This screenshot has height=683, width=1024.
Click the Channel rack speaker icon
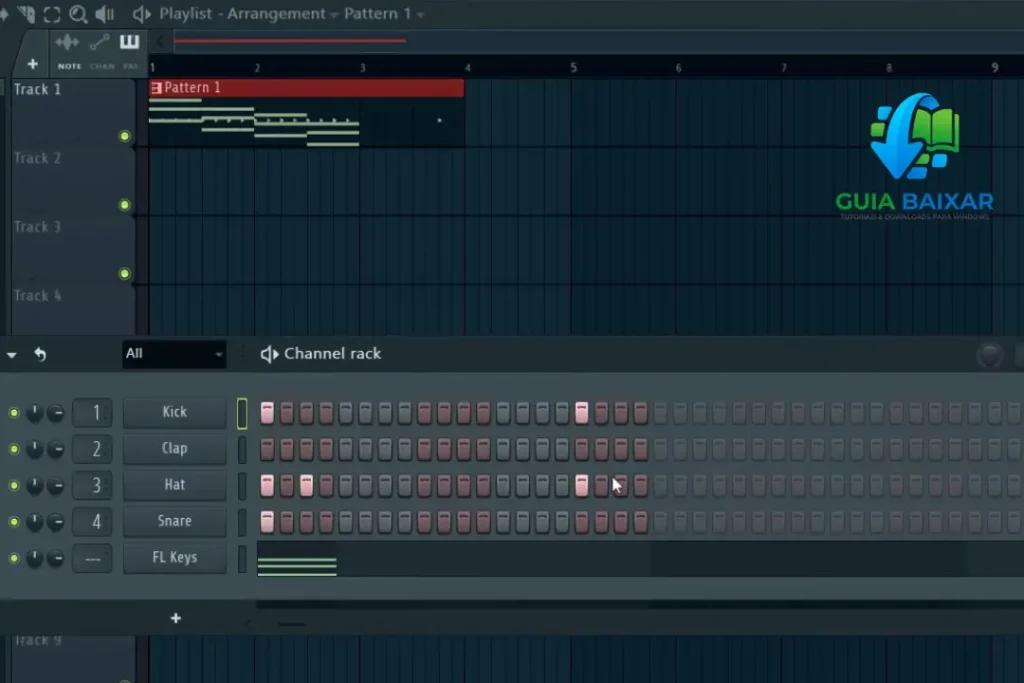pos(269,354)
